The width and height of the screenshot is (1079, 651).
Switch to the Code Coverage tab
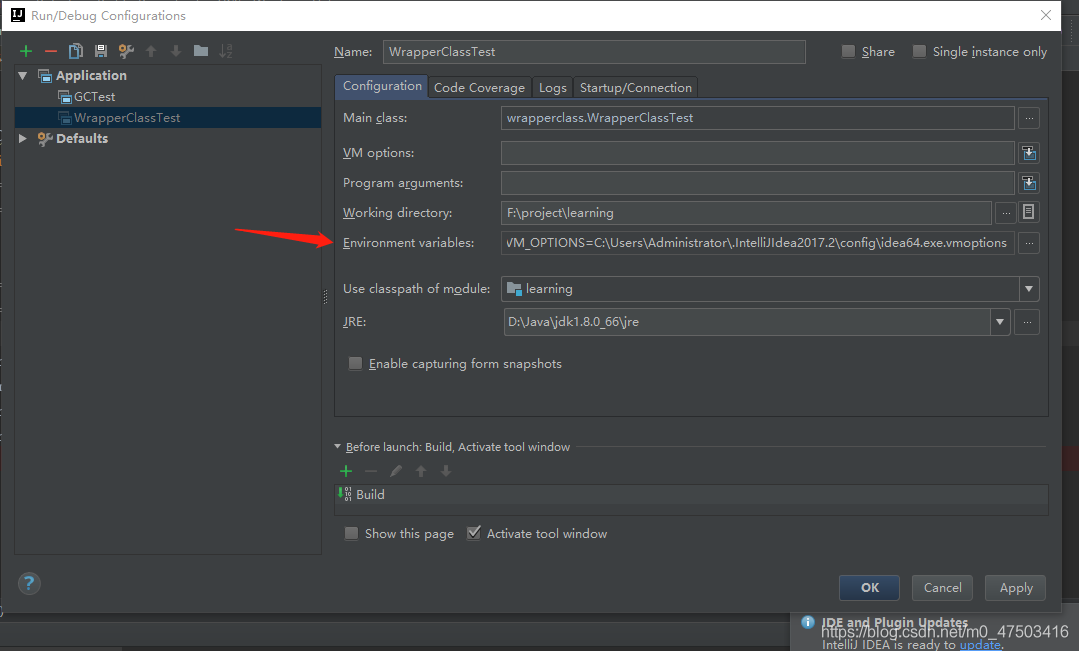(479, 87)
